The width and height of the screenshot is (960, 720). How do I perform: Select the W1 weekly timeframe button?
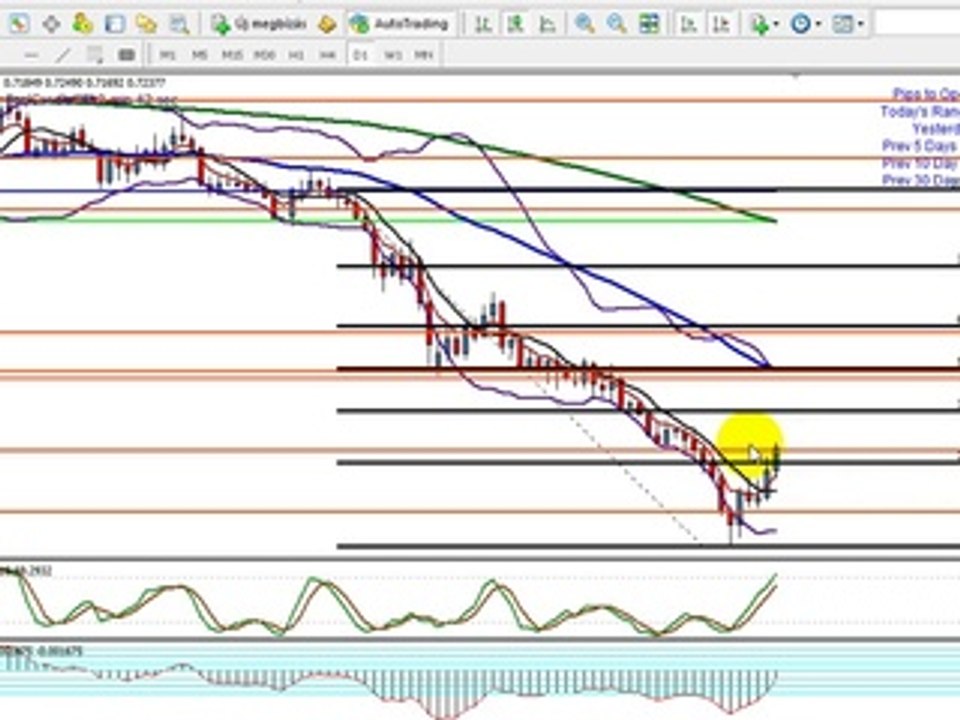pos(392,55)
